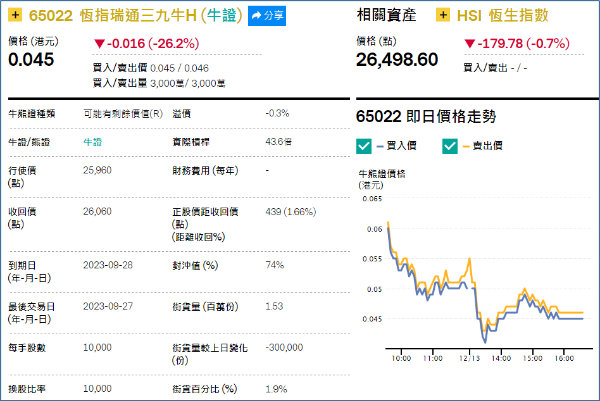
Task: Click the 10:00 time axis label
Action: click(401, 358)
